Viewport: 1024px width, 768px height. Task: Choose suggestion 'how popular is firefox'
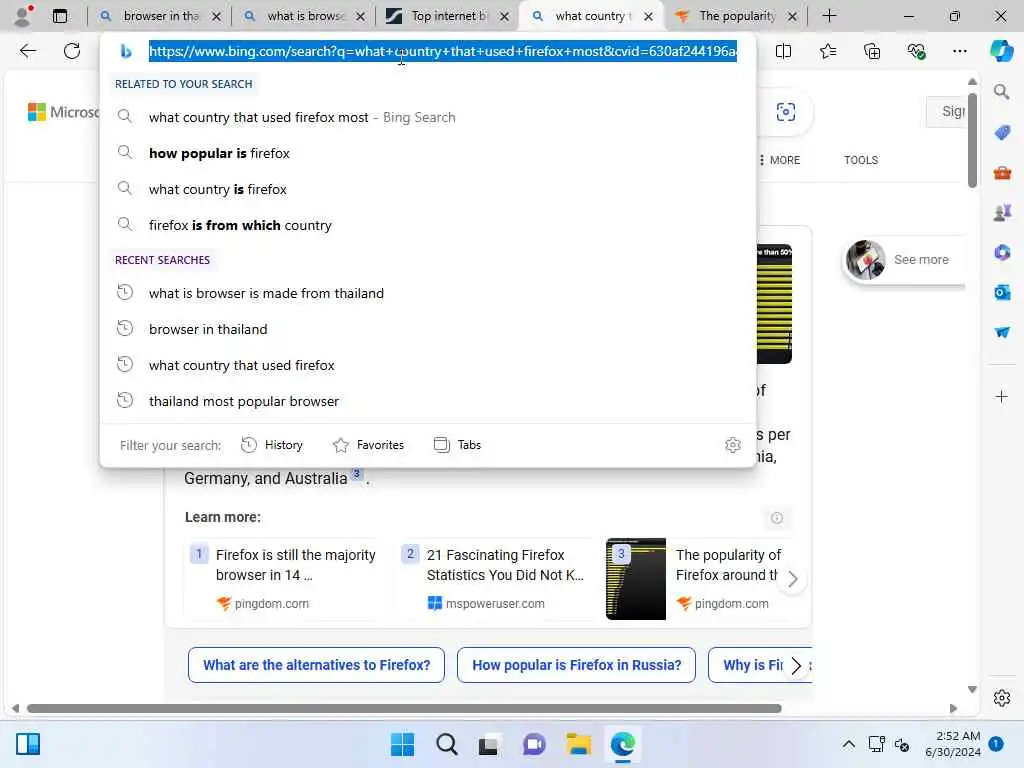click(428, 153)
